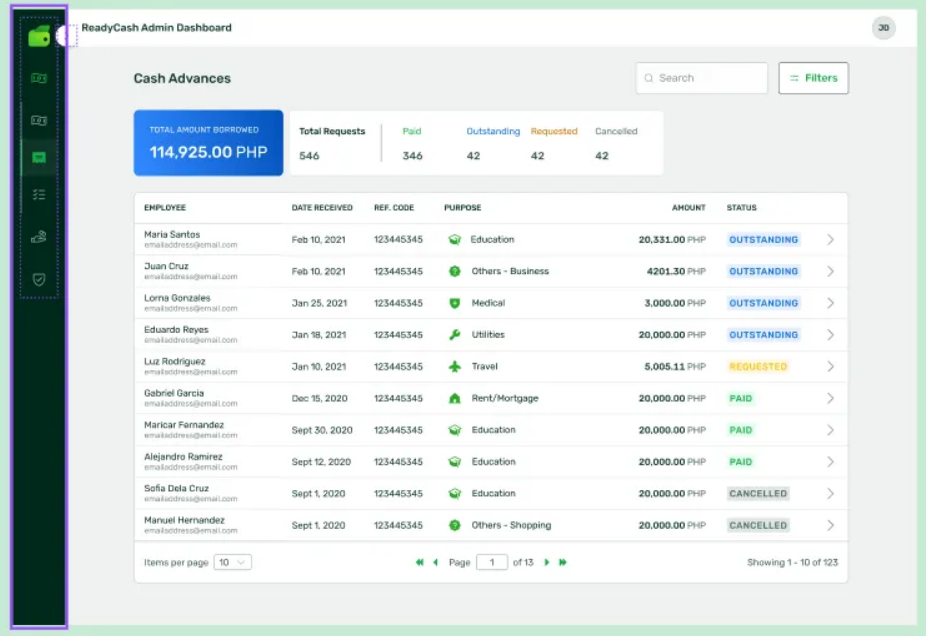This screenshot has height=636, width=926.
Task: Click the ReadyCash Admin Dashboard title
Action: point(156,28)
